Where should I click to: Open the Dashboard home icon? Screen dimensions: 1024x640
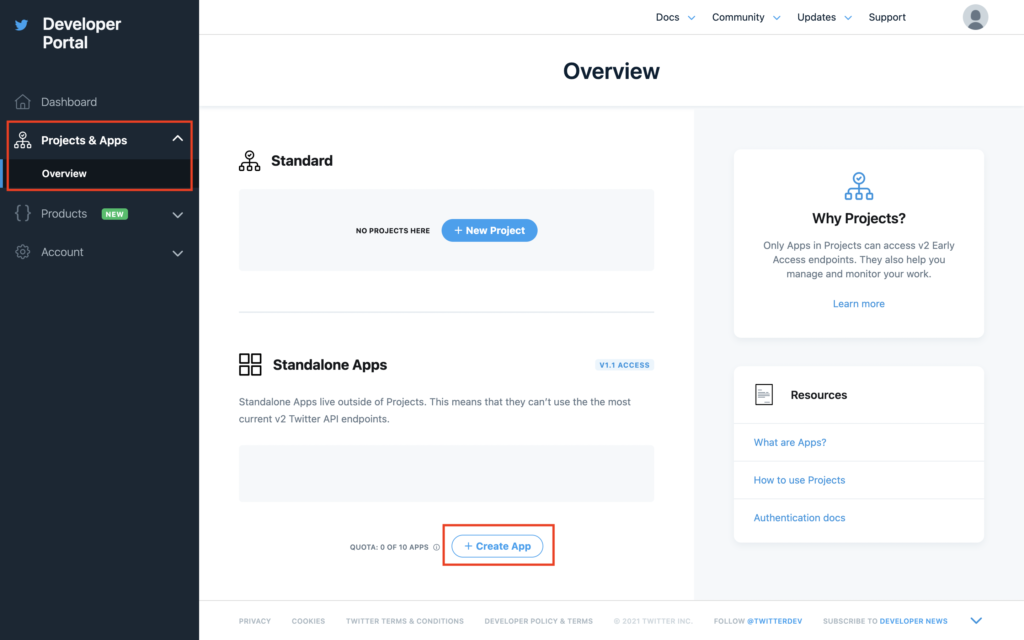click(x=23, y=102)
